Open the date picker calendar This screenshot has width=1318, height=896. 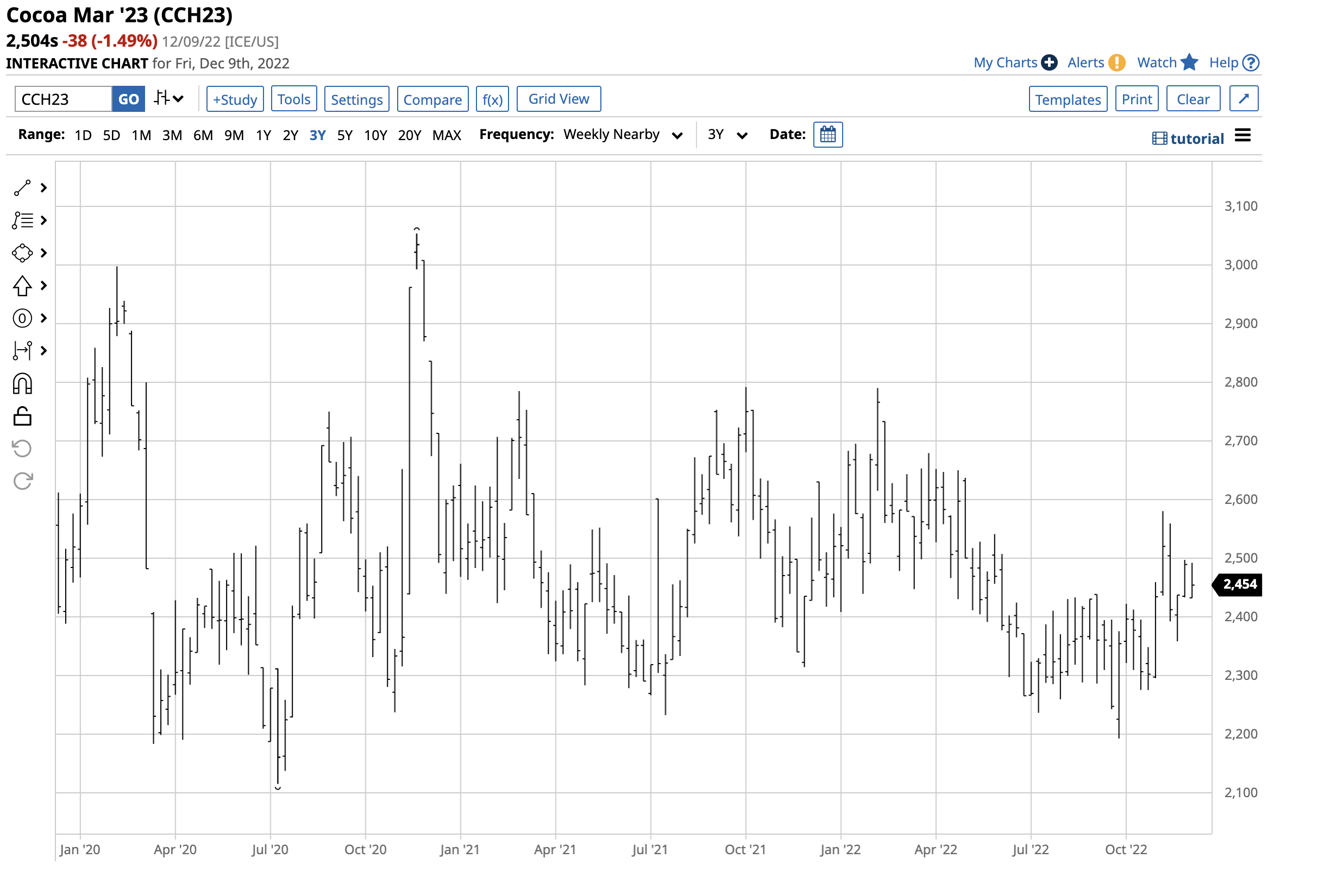click(x=828, y=135)
